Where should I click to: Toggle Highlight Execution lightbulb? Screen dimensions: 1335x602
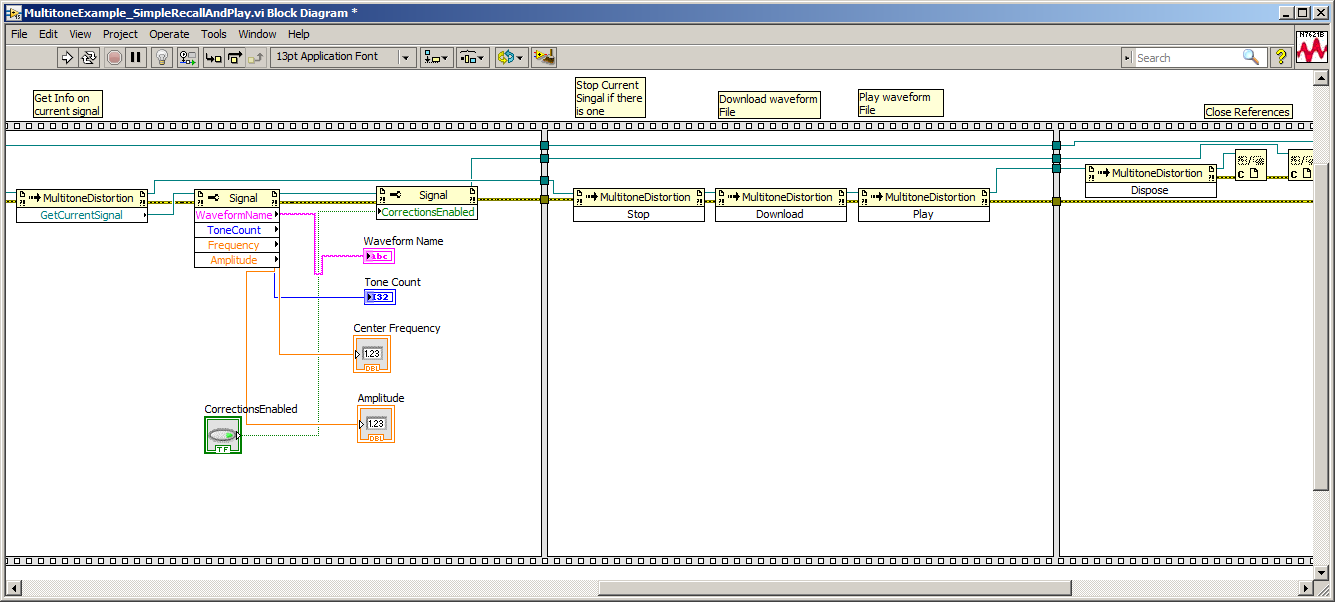pos(162,57)
